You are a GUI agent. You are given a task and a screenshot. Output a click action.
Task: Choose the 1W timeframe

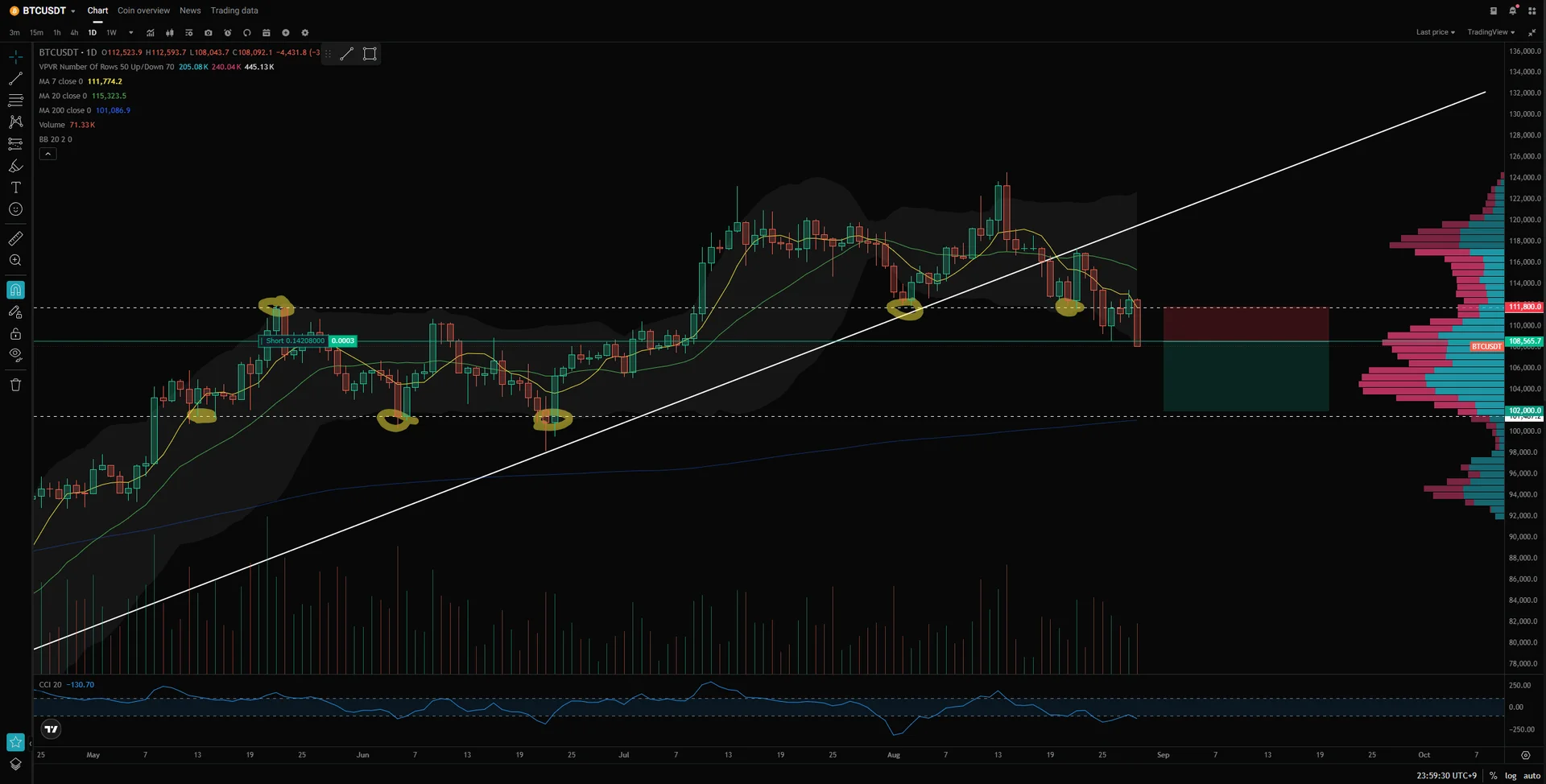111,33
